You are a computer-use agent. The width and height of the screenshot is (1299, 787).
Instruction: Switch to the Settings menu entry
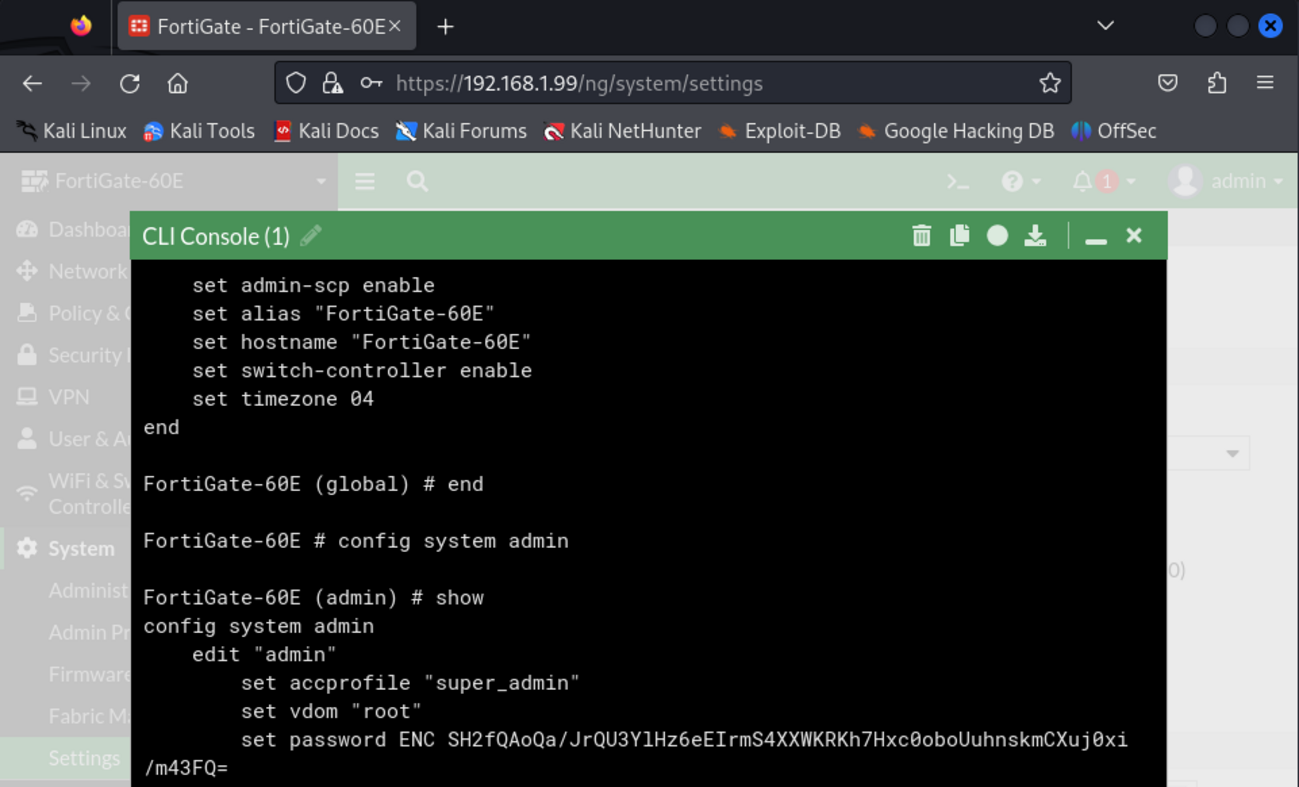85,758
